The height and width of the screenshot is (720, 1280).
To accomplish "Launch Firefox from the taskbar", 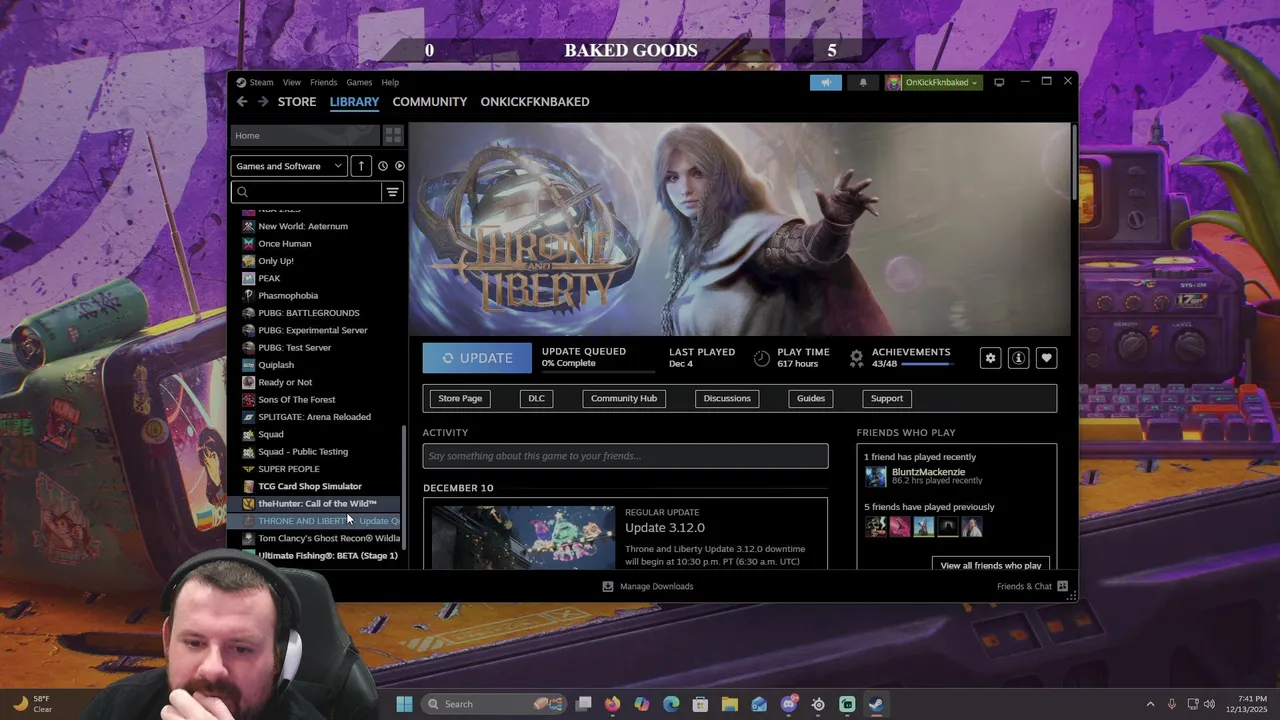I will (612, 704).
